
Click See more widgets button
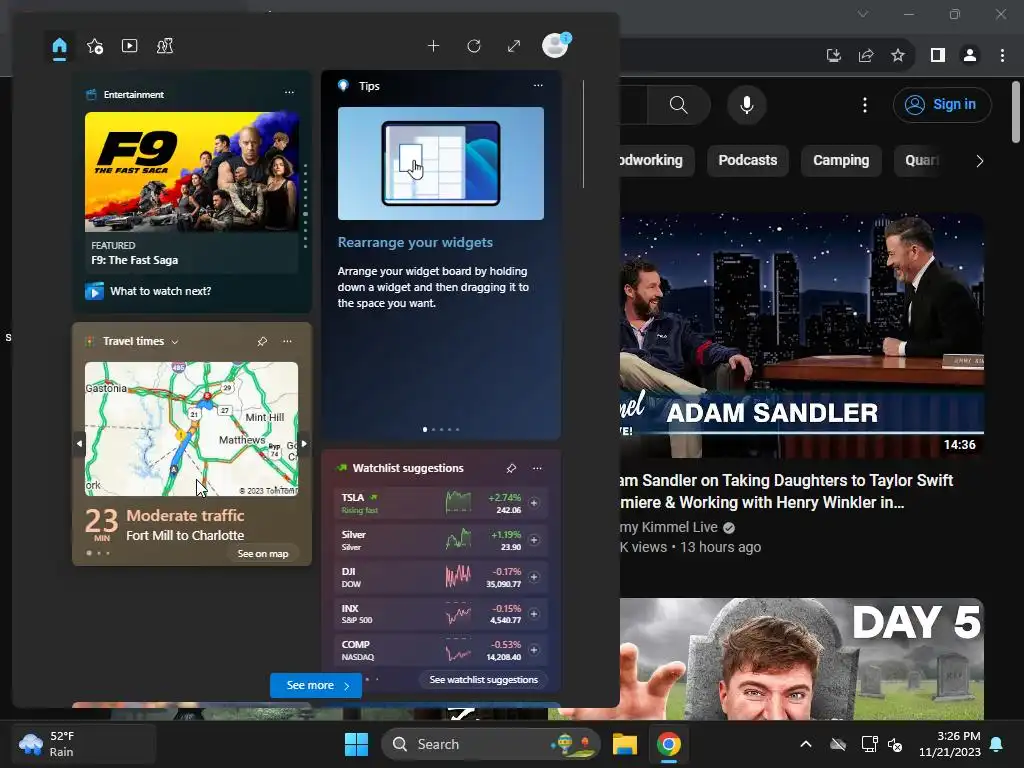pyautogui.click(x=316, y=685)
